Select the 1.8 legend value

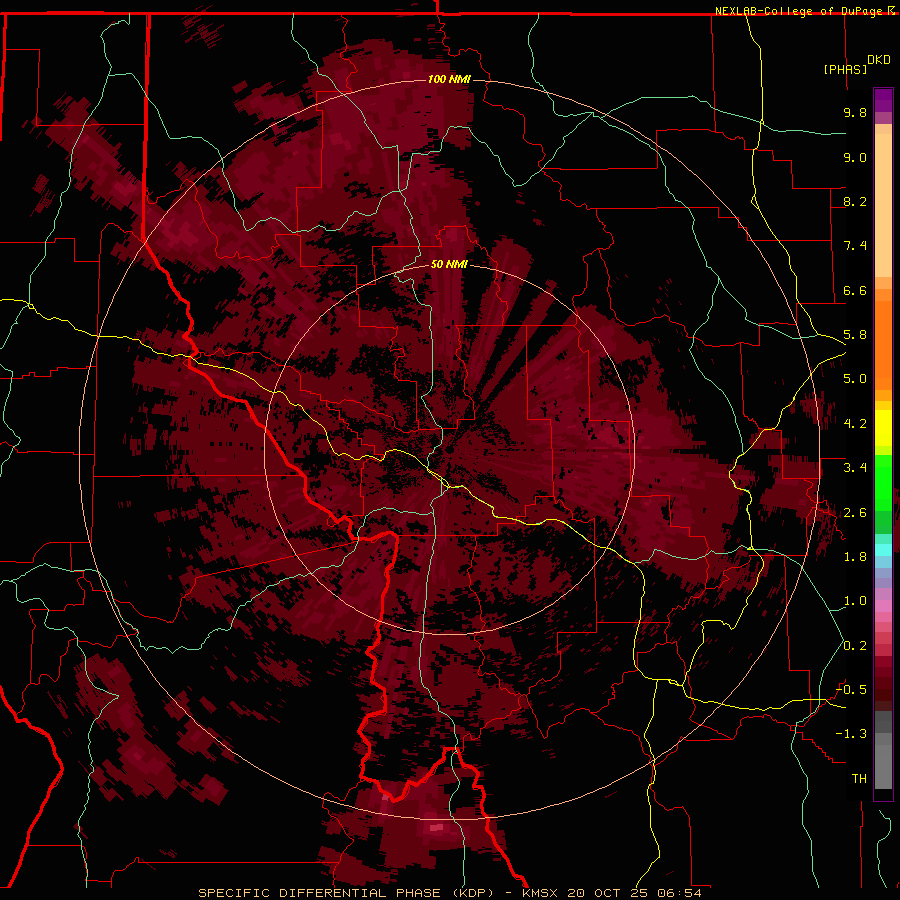point(855,557)
